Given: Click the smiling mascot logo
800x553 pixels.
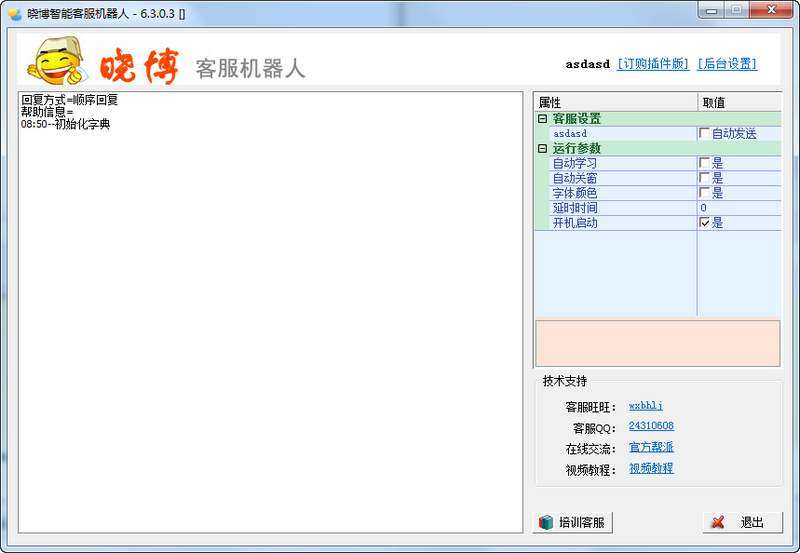Looking at the screenshot, I should [x=57, y=62].
